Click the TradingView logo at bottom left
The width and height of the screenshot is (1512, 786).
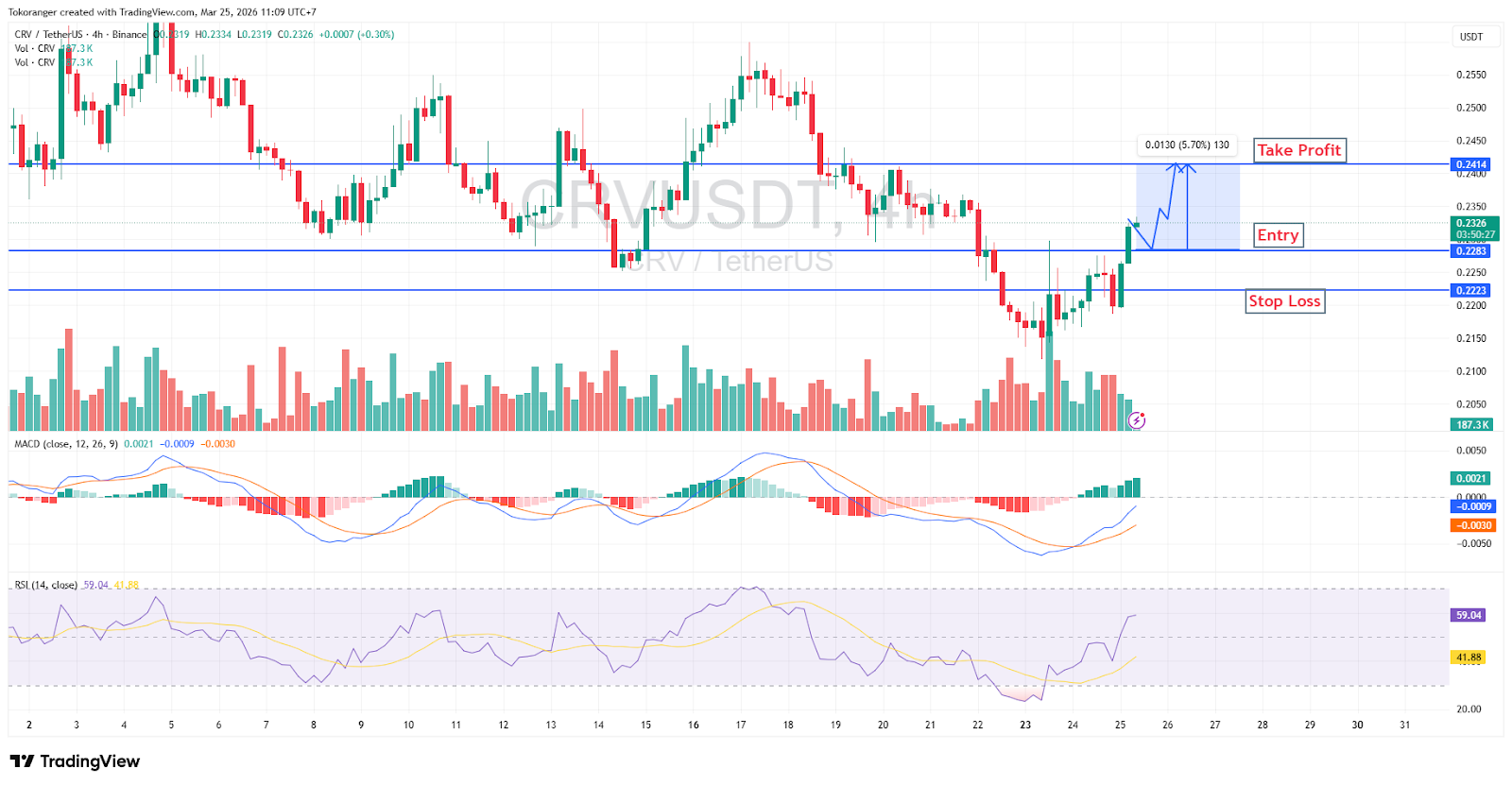tap(75, 761)
